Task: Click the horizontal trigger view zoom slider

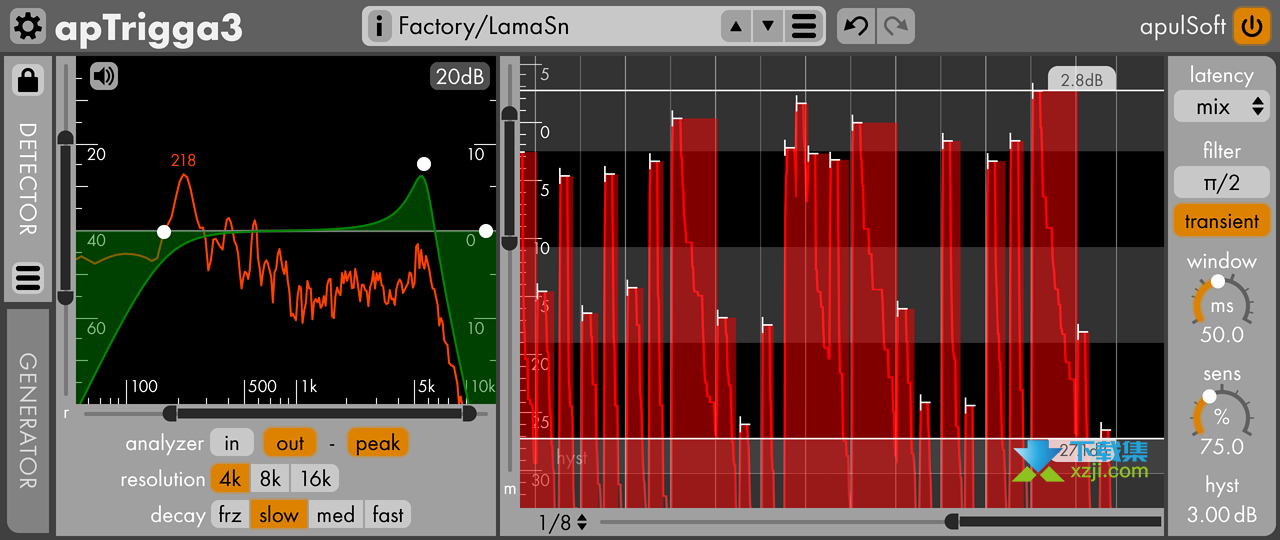Action: (881, 521)
